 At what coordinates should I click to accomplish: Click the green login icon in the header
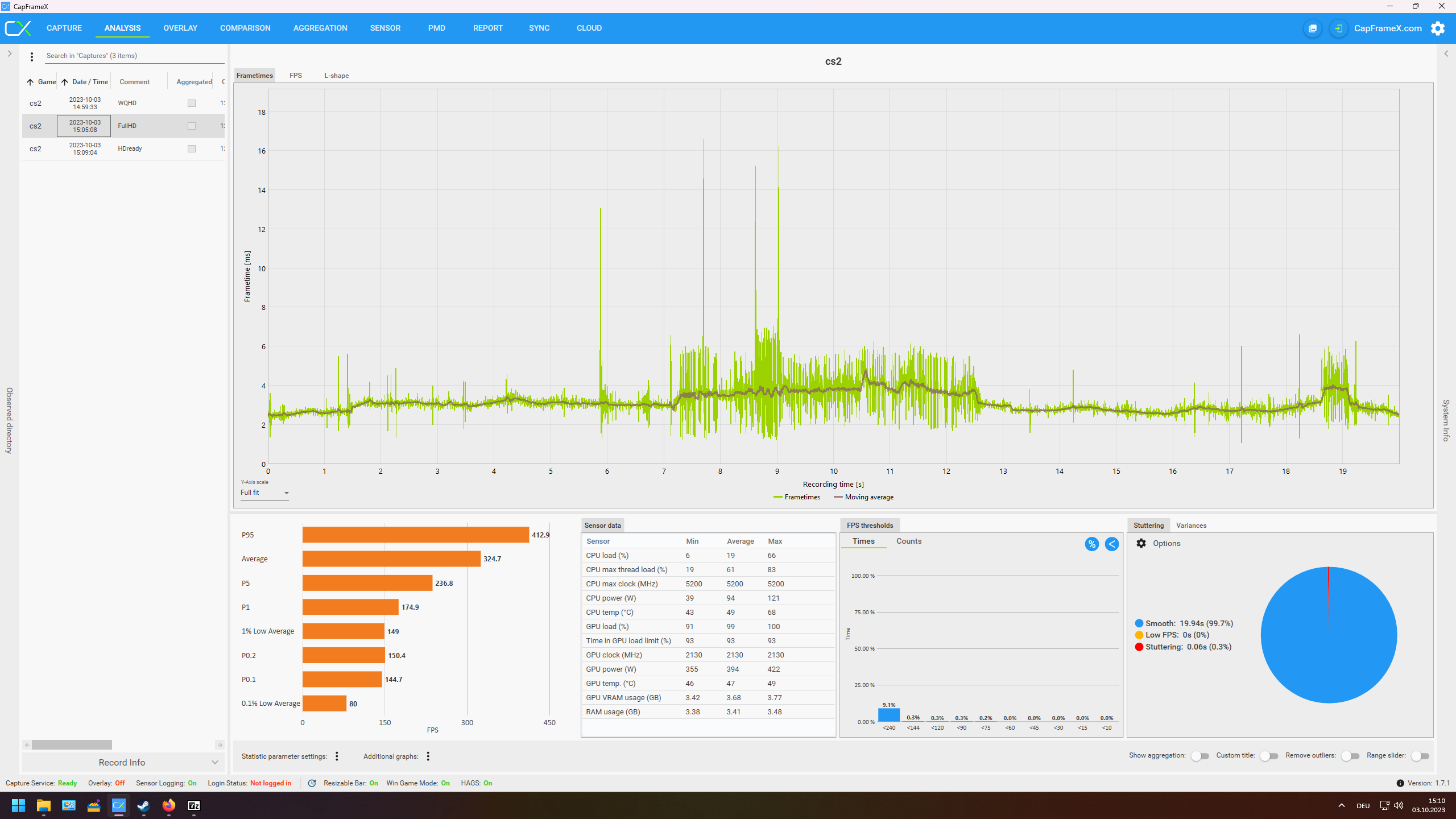[x=1338, y=28]
